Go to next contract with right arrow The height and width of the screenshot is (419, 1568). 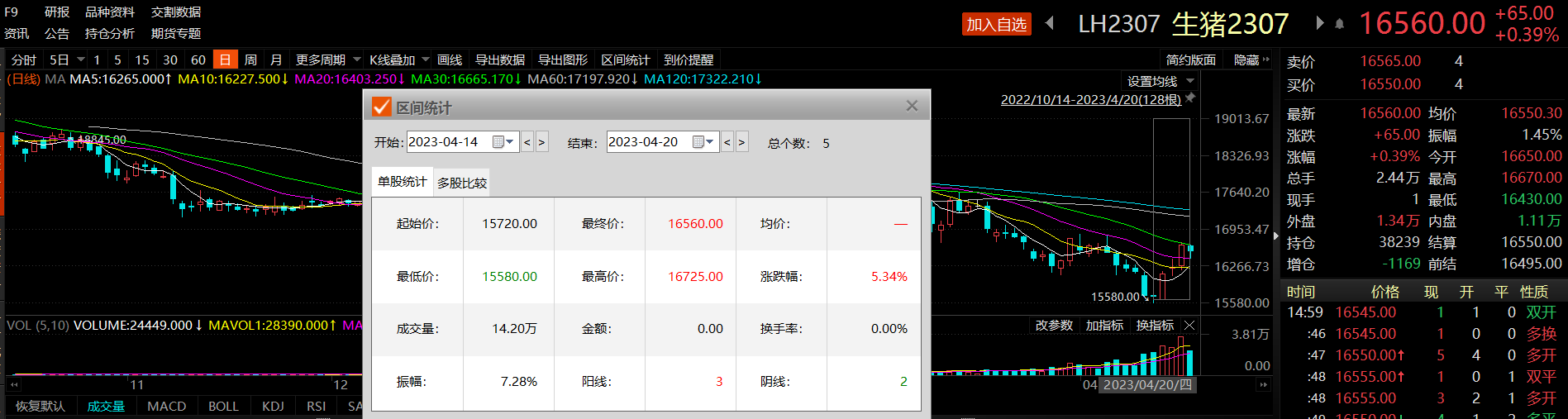pyautogui.click(x=1319, y=23)
